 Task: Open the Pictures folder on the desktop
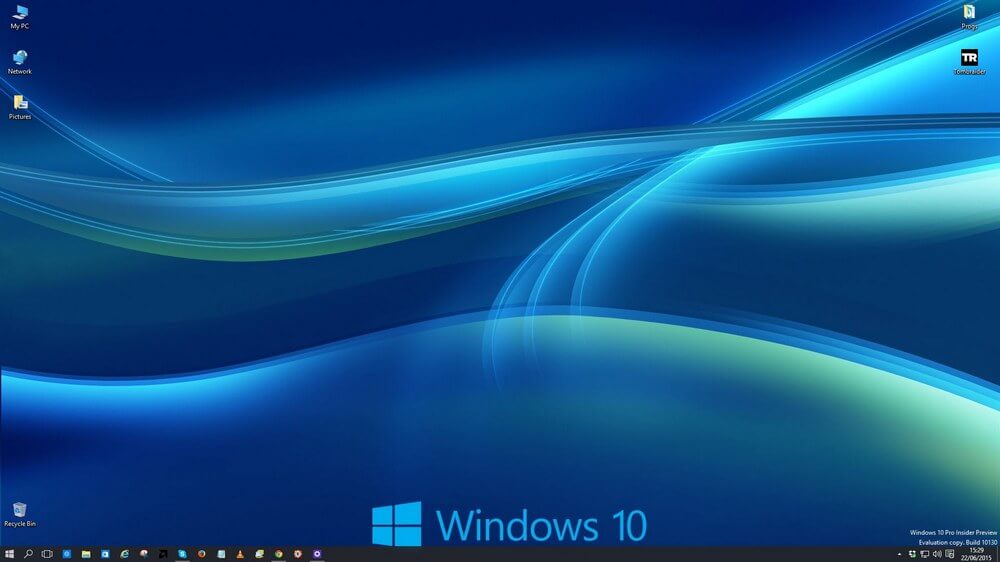(20, 108)
